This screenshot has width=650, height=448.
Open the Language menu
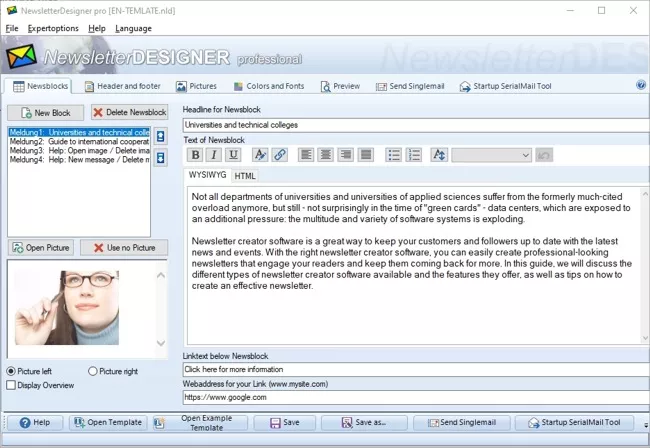133,28
